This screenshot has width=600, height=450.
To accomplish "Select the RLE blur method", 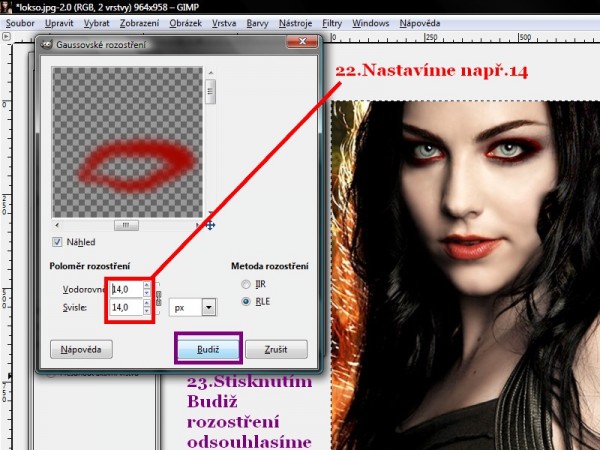I will (x=246, y=302).
